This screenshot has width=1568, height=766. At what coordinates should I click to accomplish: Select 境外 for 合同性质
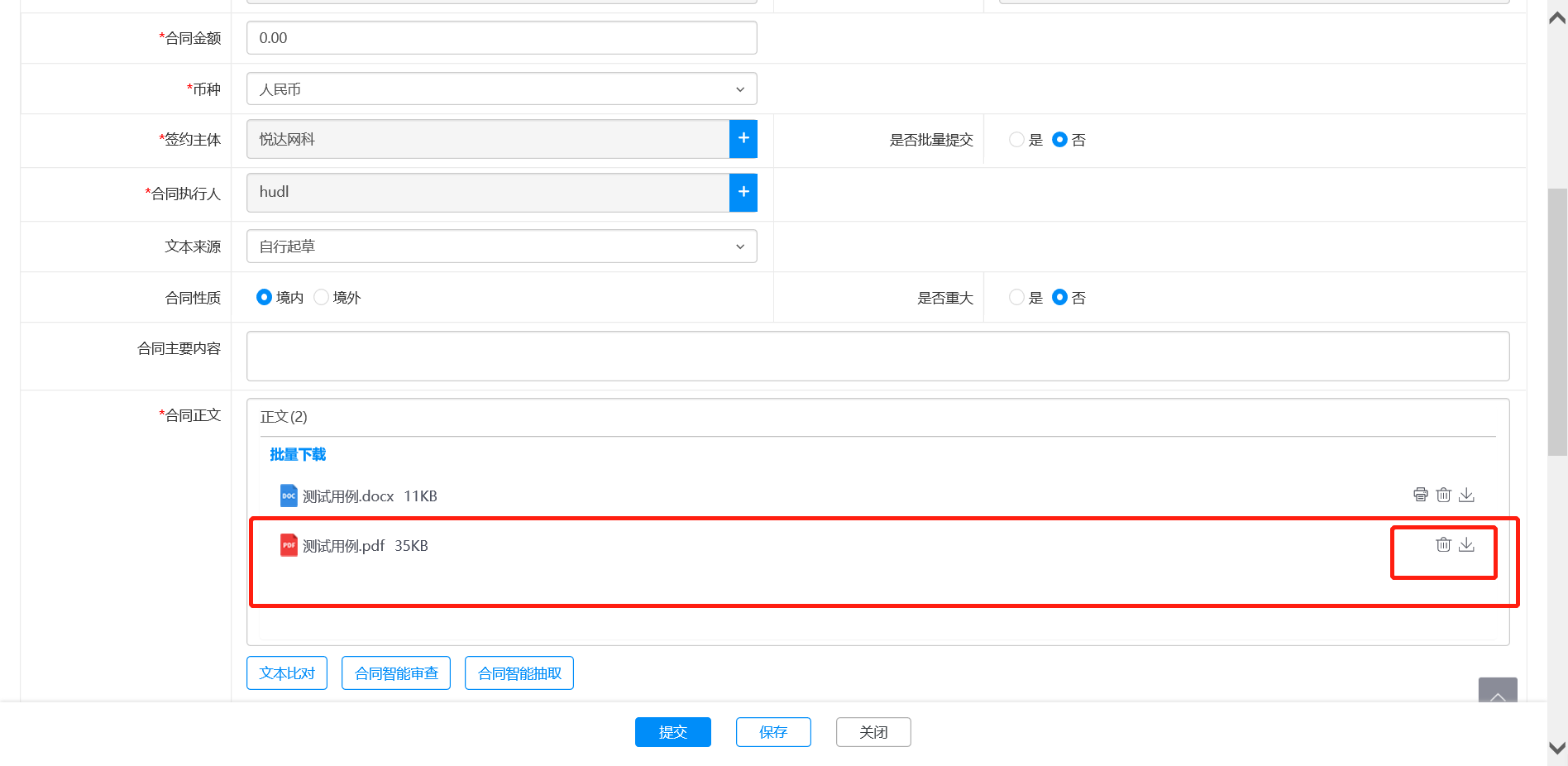tap(322, 298)
